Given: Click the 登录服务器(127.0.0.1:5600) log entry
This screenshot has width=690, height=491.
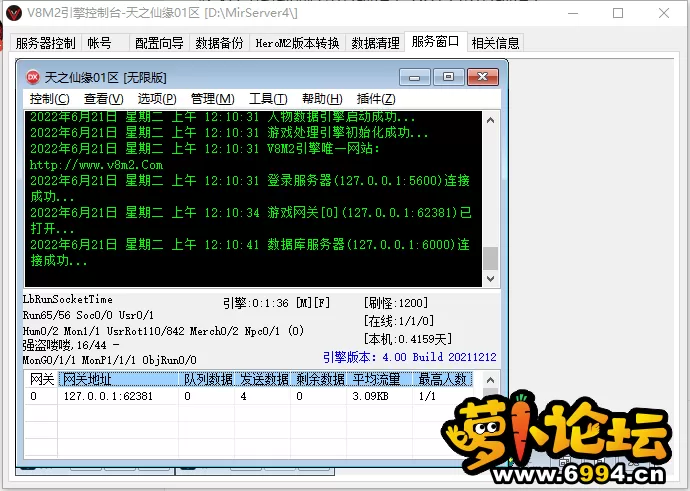Looking at the screenshot, I should tap(250, 188).
